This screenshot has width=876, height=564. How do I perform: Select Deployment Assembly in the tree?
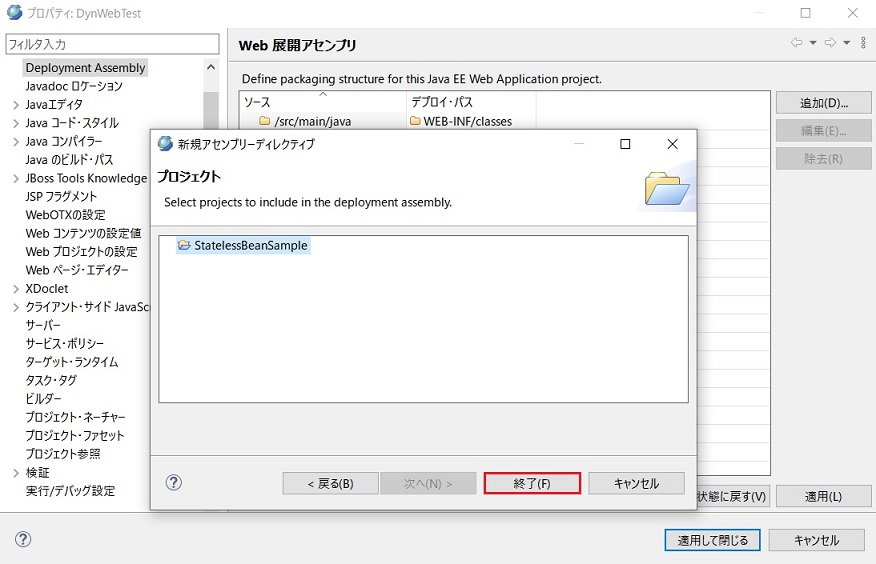[x=85, y=68]
